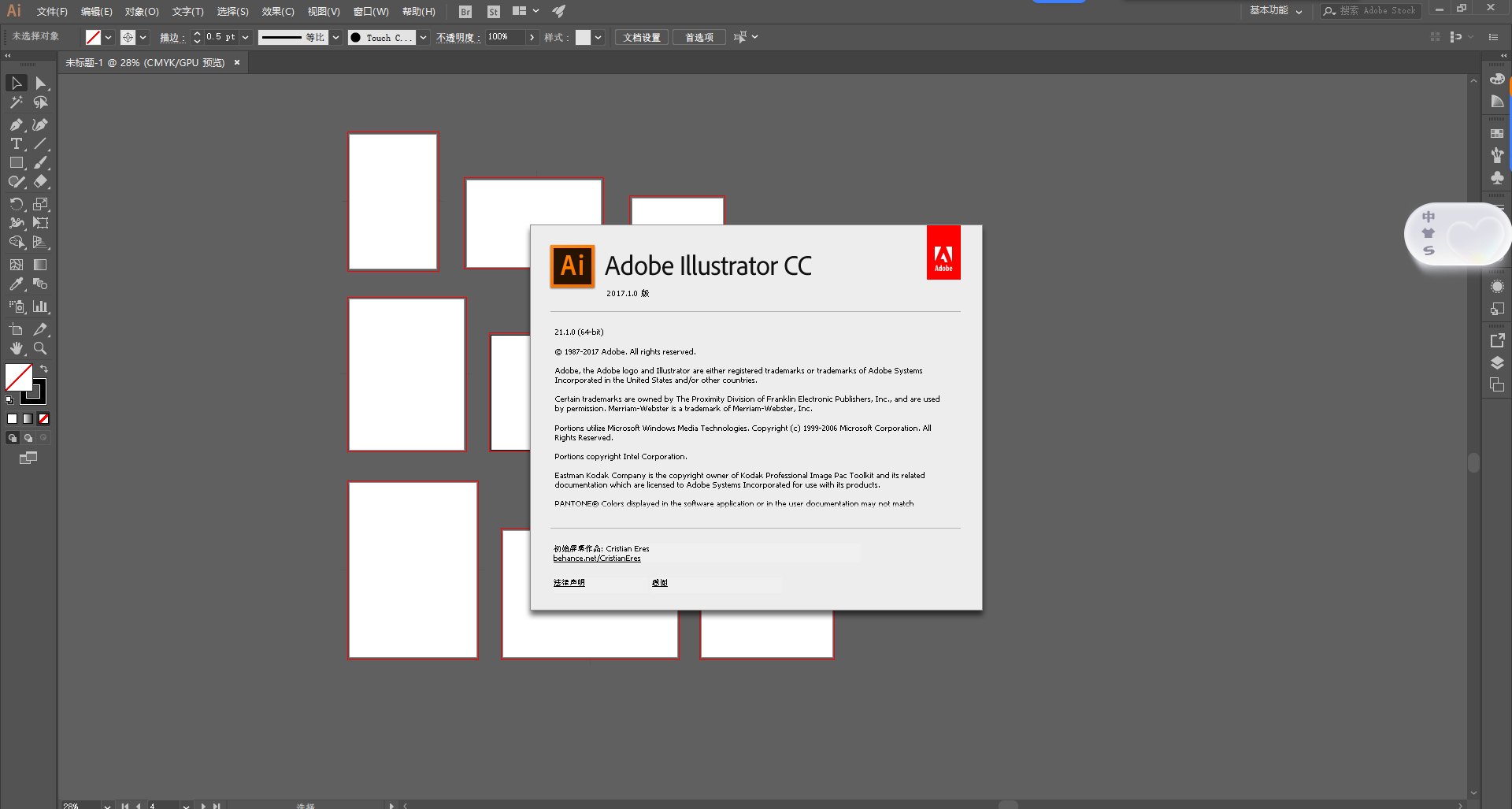Image resolution: width=1512 pixels, height=809 pixels.
Task: Click the 文档设置 button
Action: pyautogui.click(x=641, y=36)
